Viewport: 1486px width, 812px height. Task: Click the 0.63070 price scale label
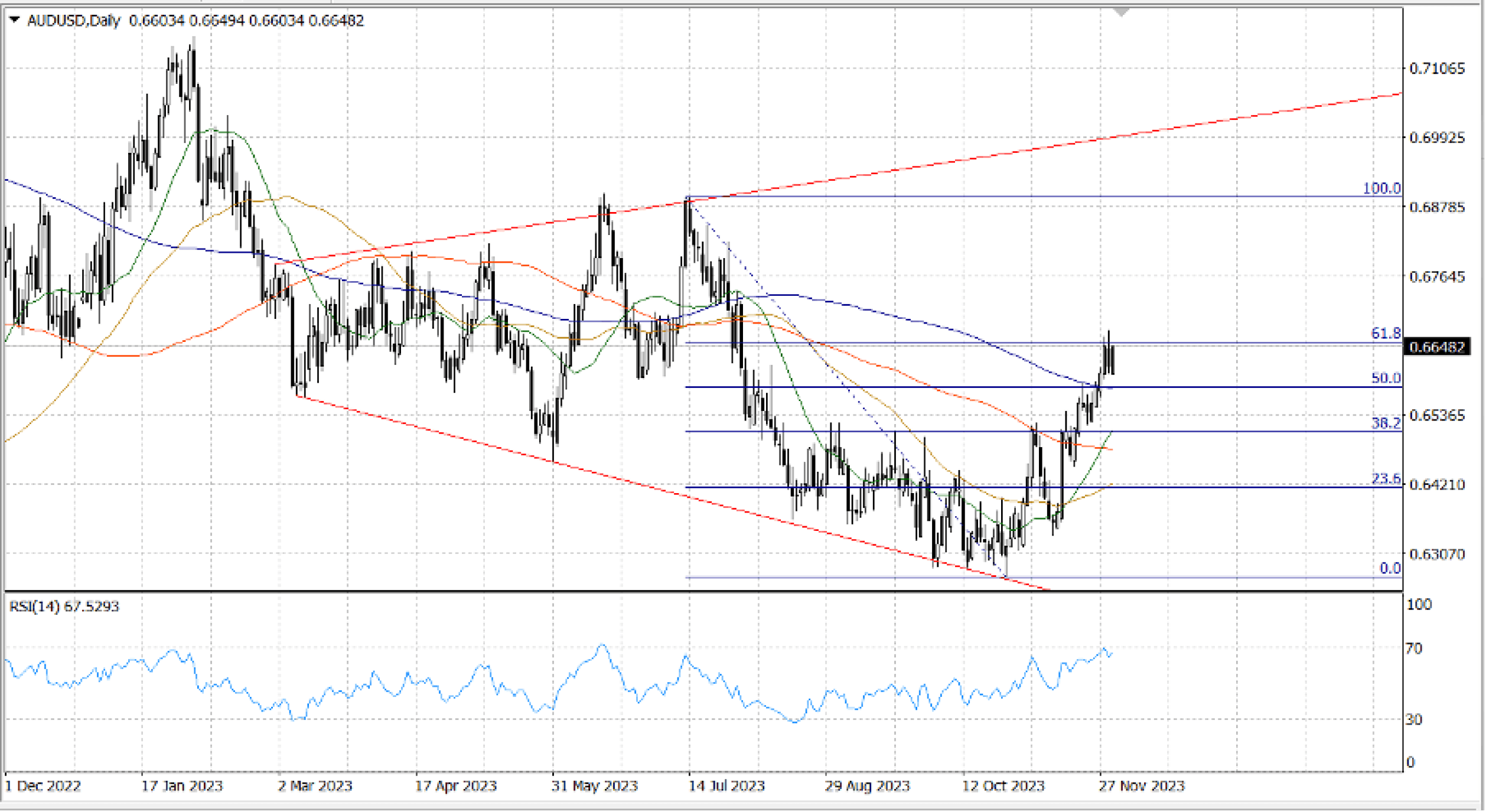pos(1436,555)
